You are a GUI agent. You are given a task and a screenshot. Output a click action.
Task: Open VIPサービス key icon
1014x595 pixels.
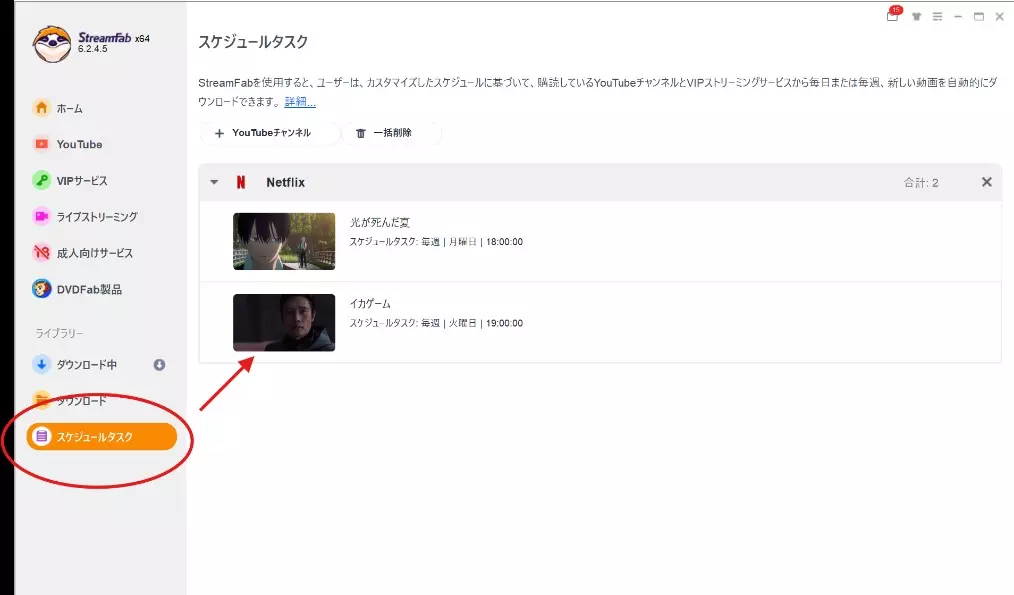point(41,180)
